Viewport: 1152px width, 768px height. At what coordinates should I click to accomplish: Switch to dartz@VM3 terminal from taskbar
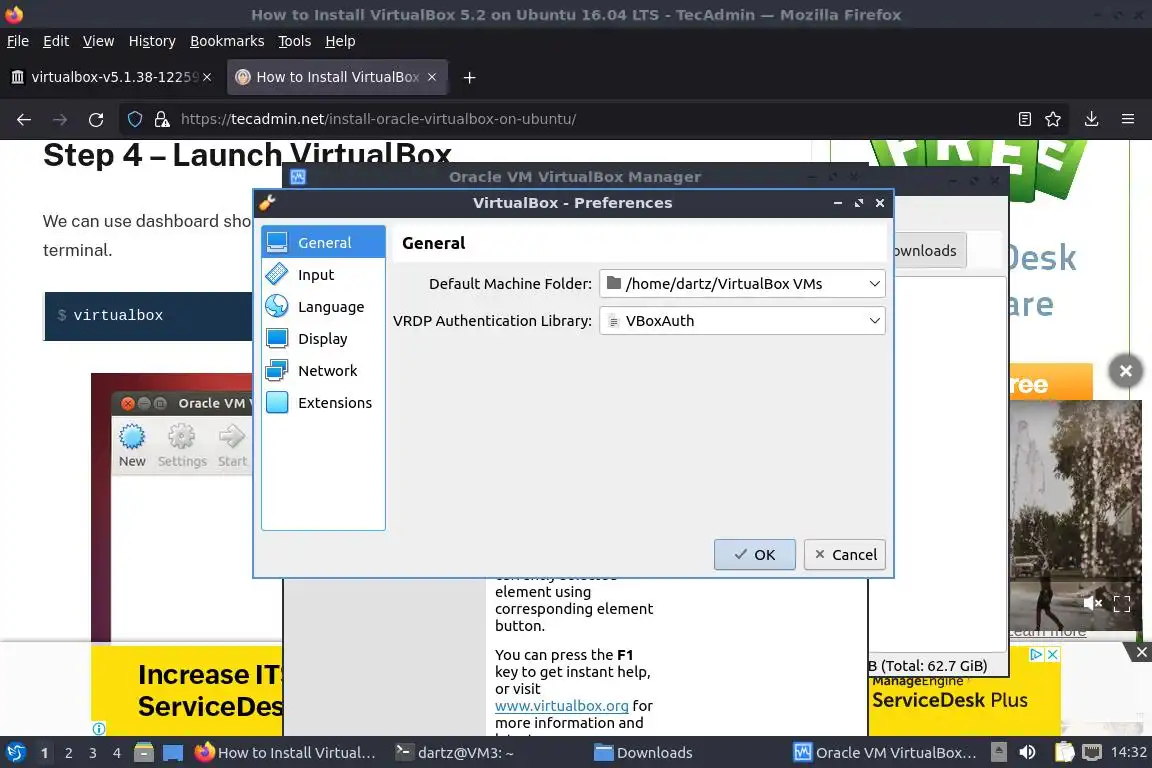(456, 753)
